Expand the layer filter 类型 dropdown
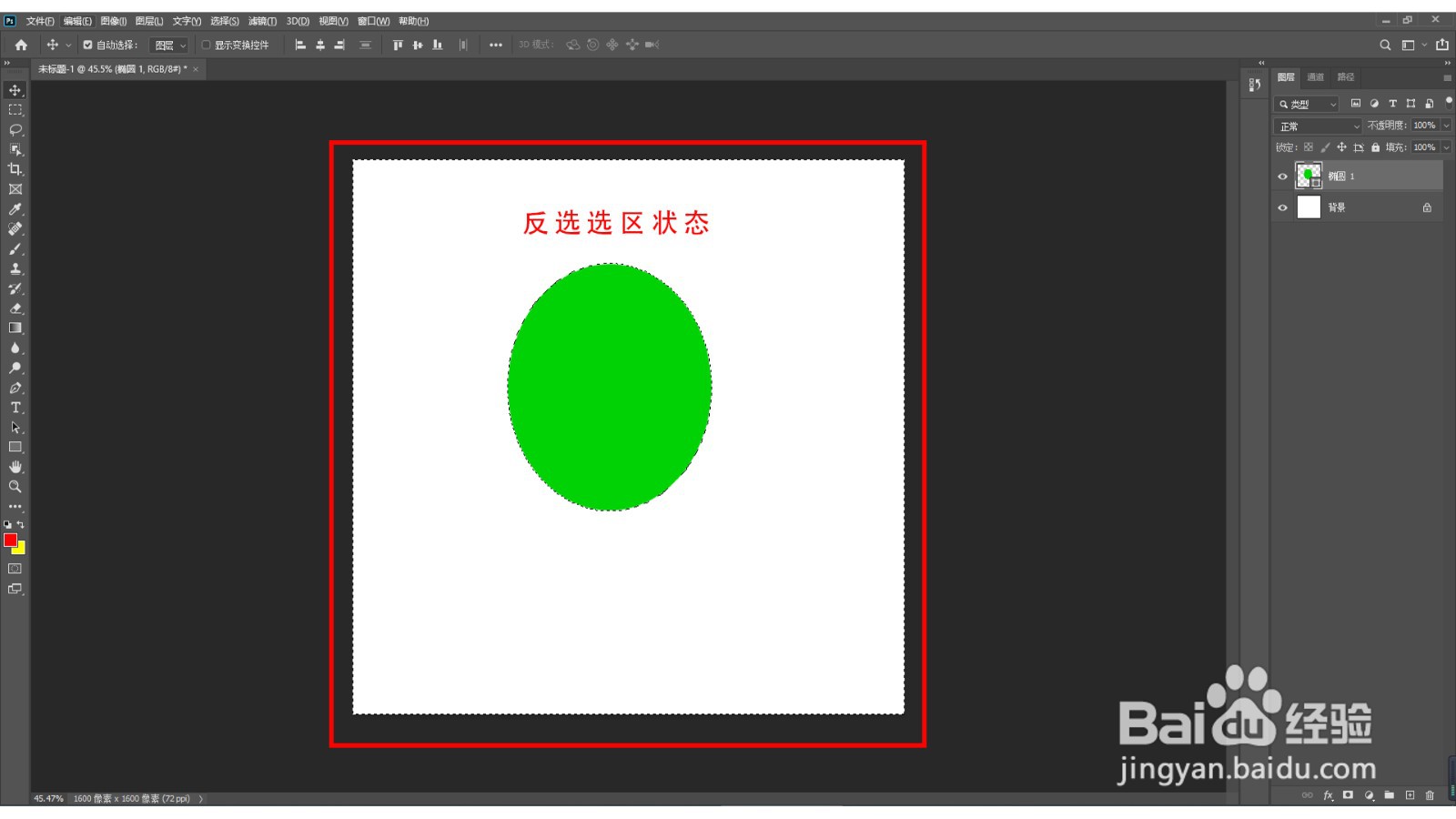1456x819 pixels. coord(1331,104)
